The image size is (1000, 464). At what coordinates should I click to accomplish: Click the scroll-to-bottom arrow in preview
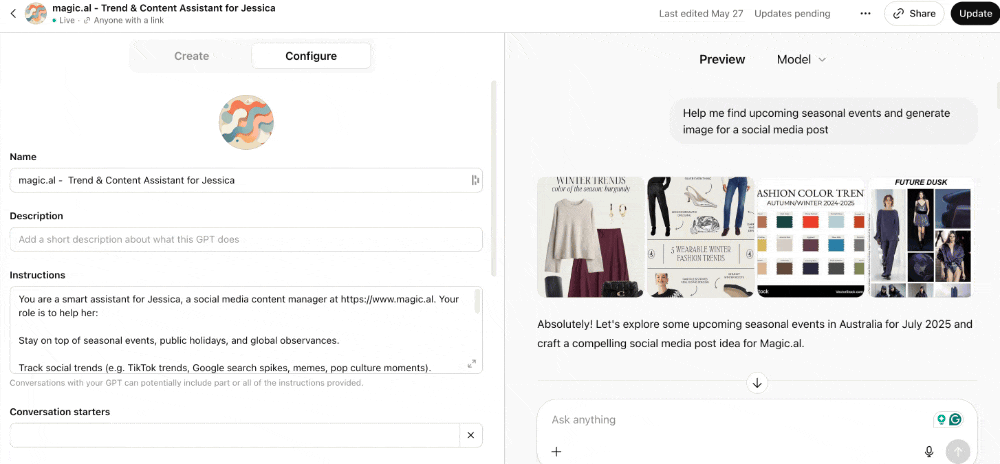pyautogui.click(x=757, y=383)
